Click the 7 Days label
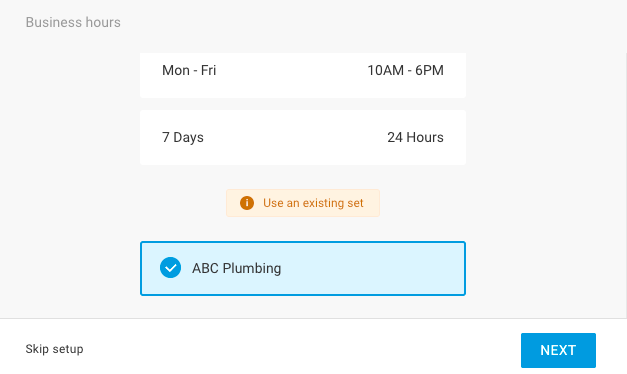 pos(183,138)
